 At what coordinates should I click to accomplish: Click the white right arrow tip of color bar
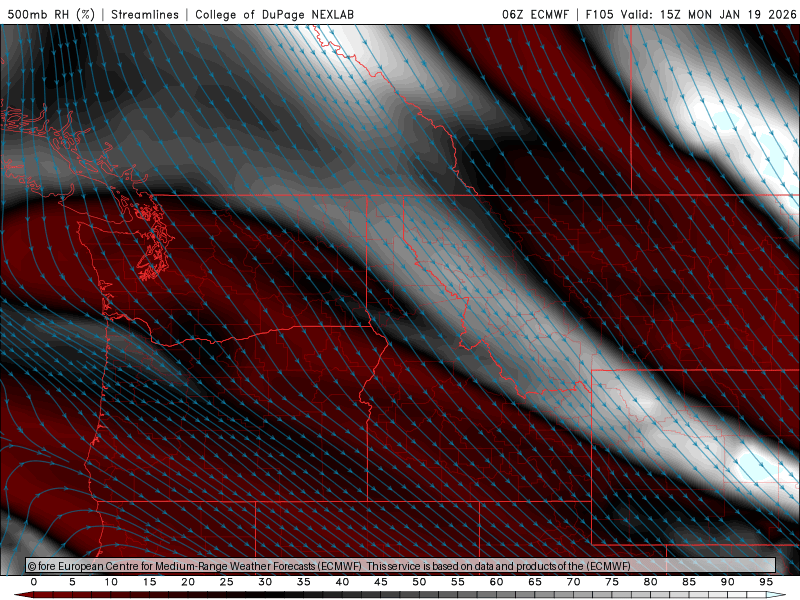click(x=777, y=595)
